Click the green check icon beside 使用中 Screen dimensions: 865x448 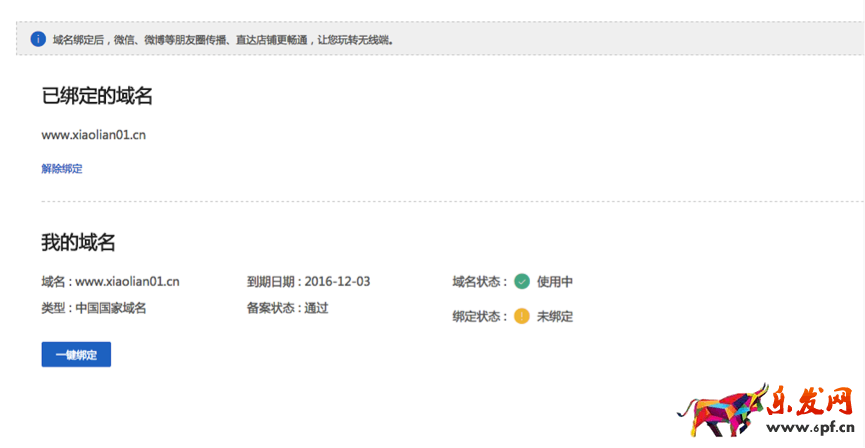[x=521, y=282]
